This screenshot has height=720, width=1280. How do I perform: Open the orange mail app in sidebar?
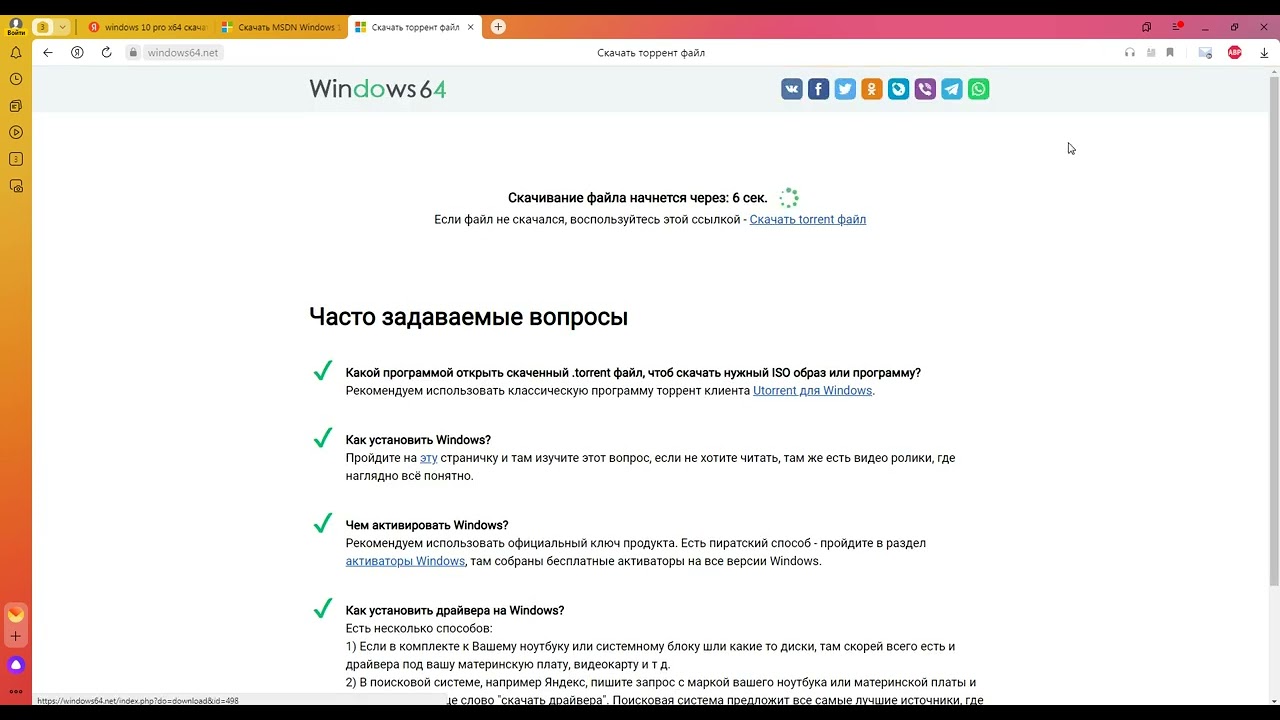[x=16, y=614]
